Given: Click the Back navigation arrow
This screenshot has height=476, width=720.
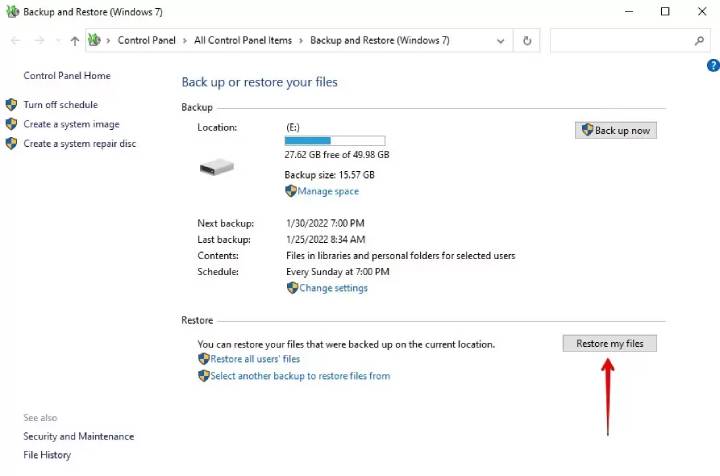Looking at the screenshot, I should click(16, 41).
